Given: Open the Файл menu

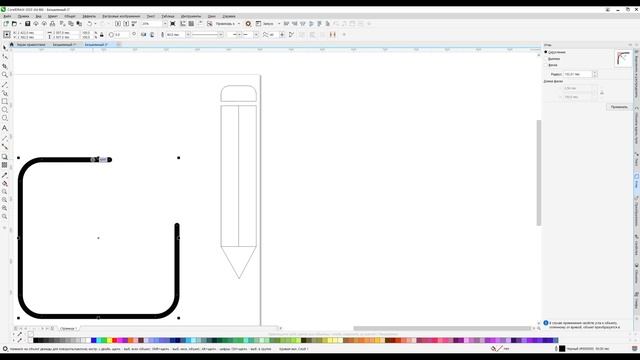Looking at the screenshot, I should pos(7,16).
